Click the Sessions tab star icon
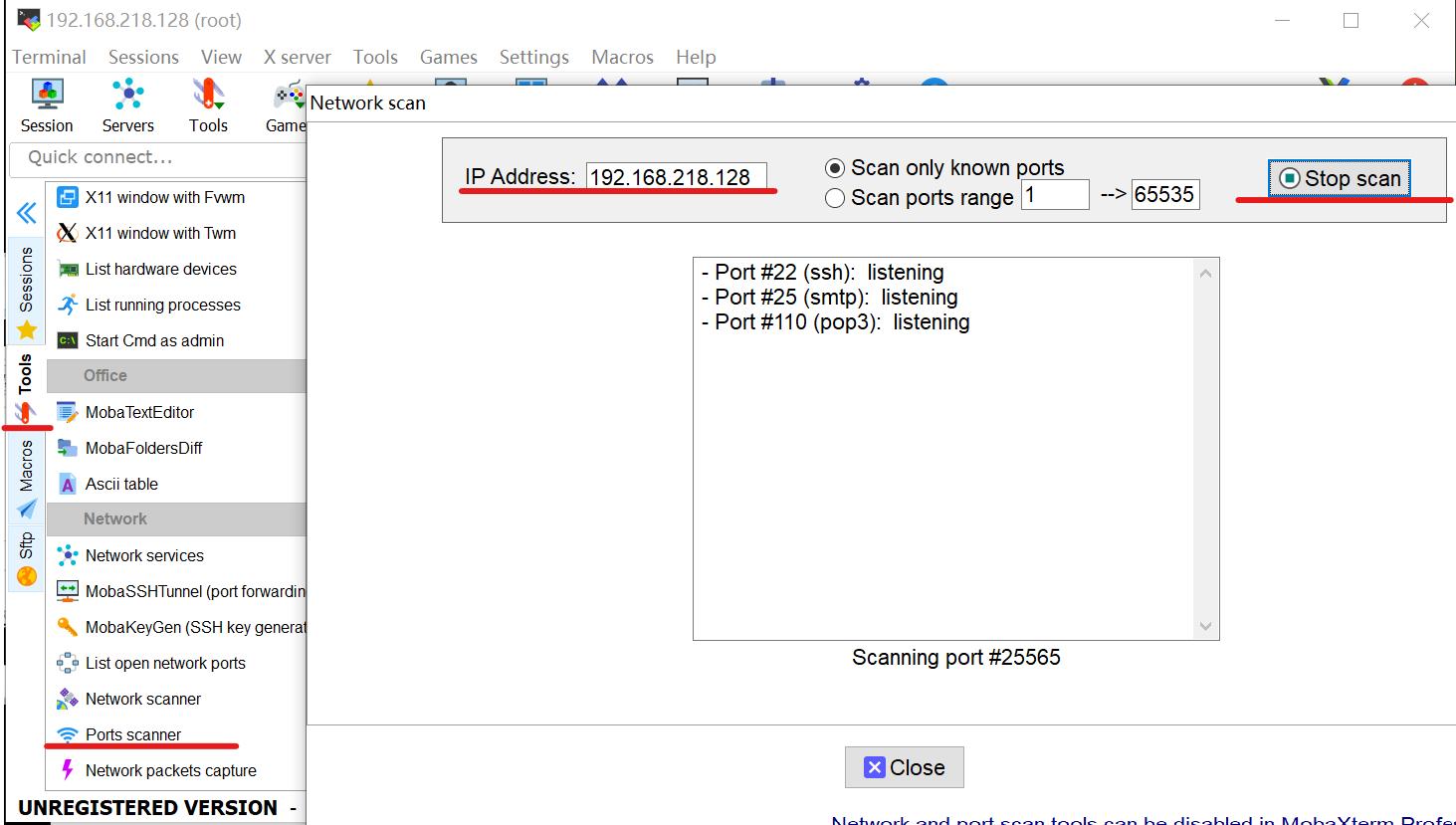This screenshot has height=825, width=1456. [x=27, y=329]
